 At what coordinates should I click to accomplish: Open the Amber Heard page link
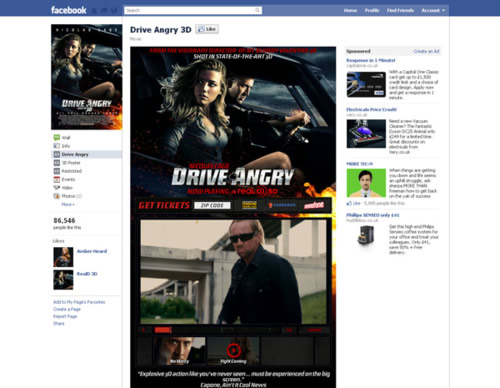coord(92,251)
